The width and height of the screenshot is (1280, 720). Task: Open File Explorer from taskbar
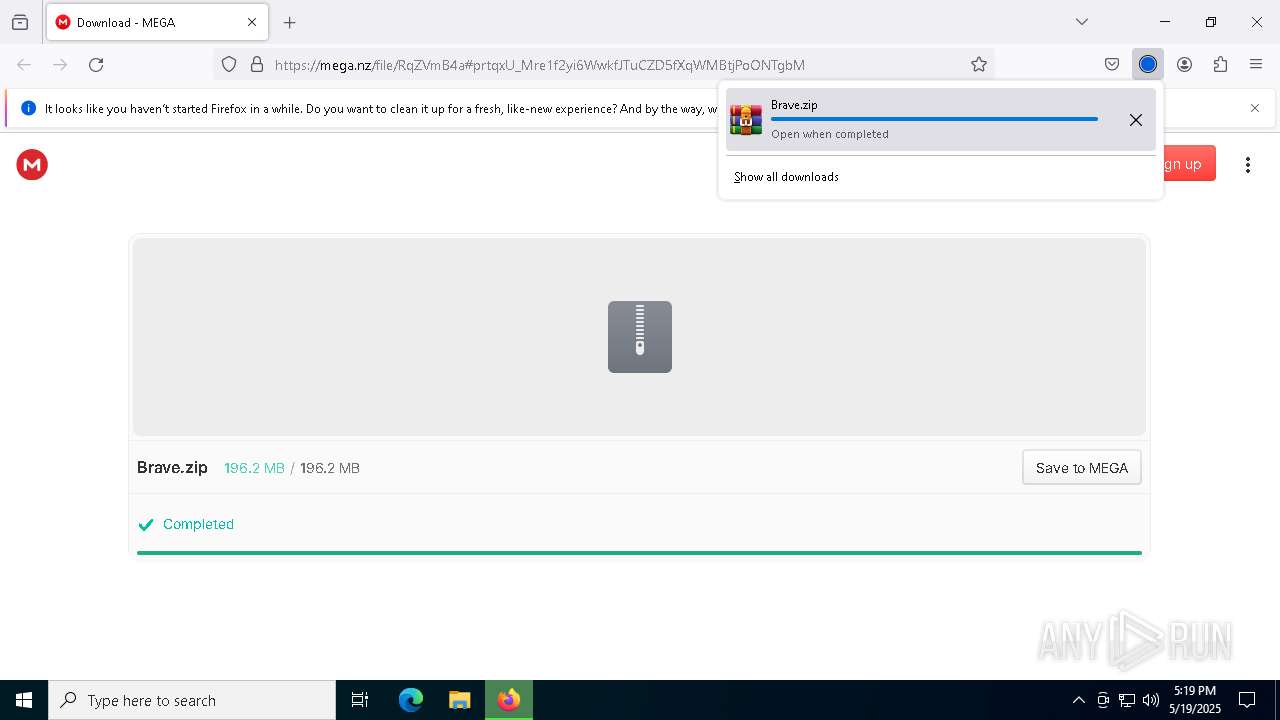(460, 700)
